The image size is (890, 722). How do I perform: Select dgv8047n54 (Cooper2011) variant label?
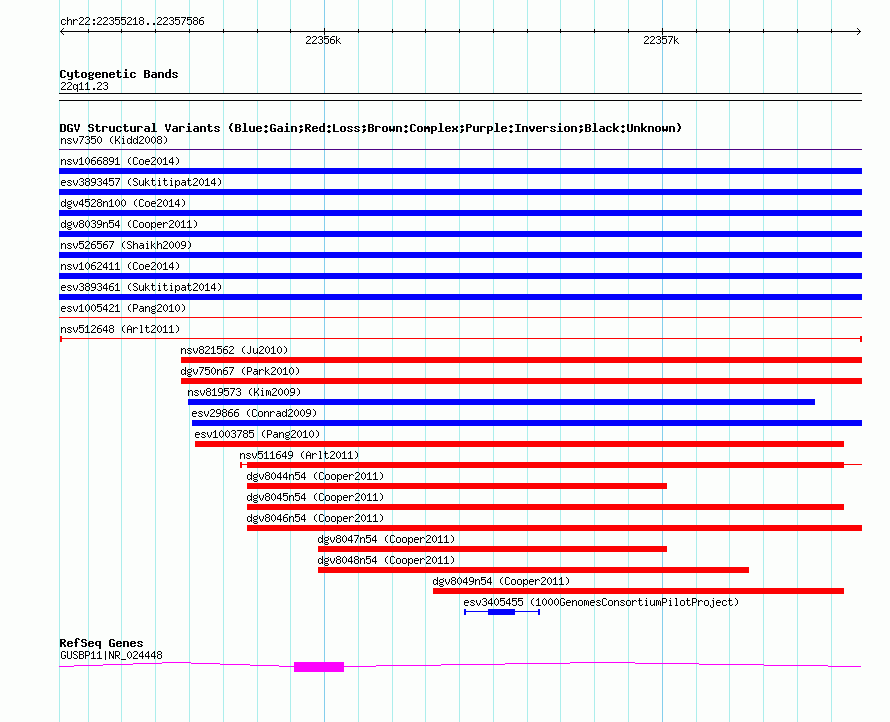coord(386,539)
